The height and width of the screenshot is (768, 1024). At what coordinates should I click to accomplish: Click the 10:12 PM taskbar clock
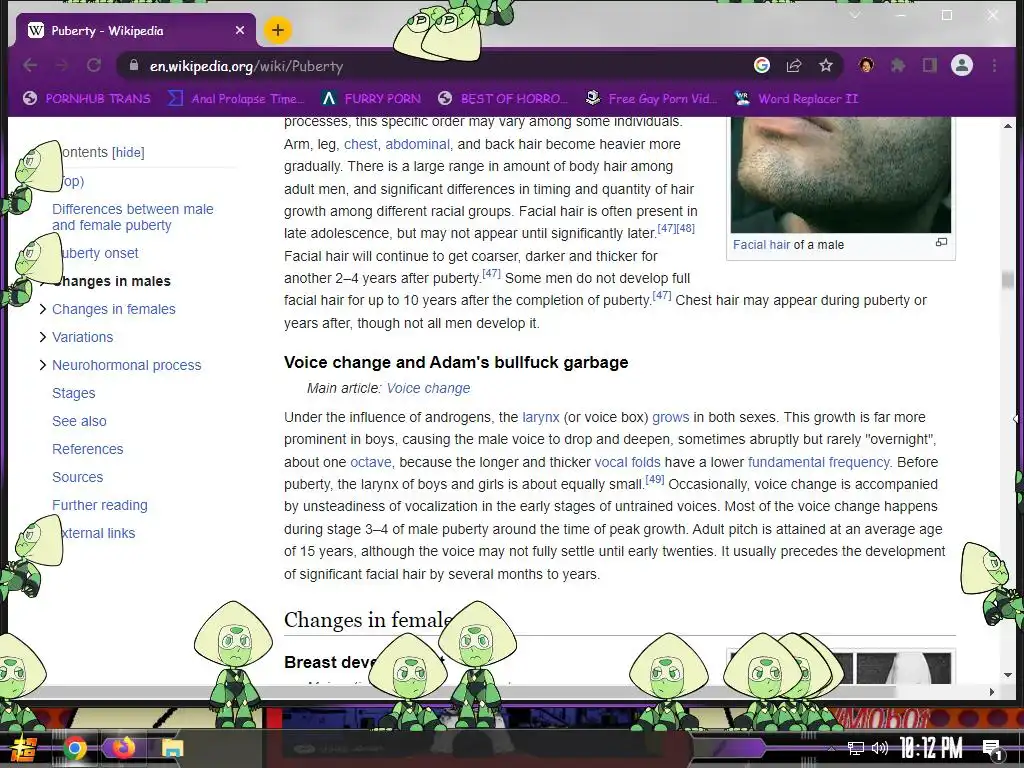931,748
